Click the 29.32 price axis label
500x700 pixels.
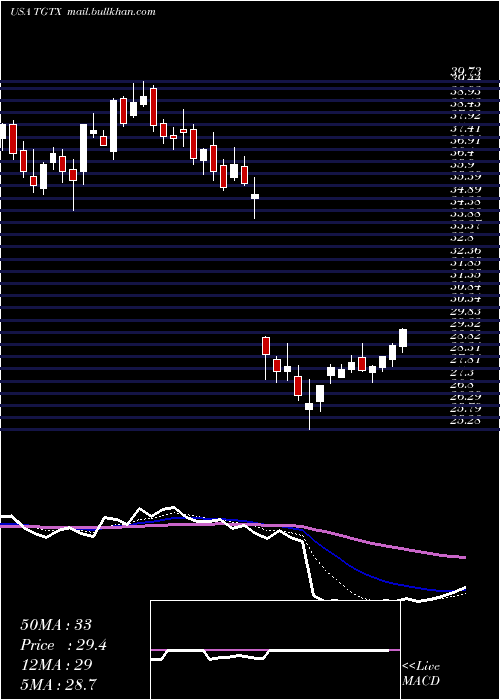point(465,324)
